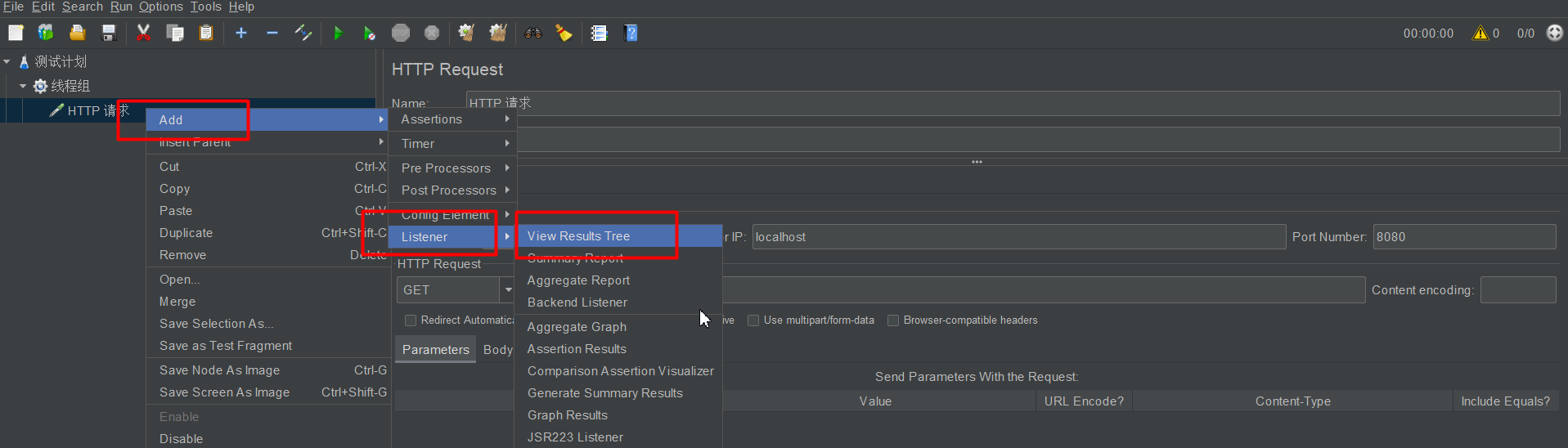Image resolution: width=1568 pixels, height=448 pixels.
Task: Click the Help question mark icon
Action: point(631,33)
